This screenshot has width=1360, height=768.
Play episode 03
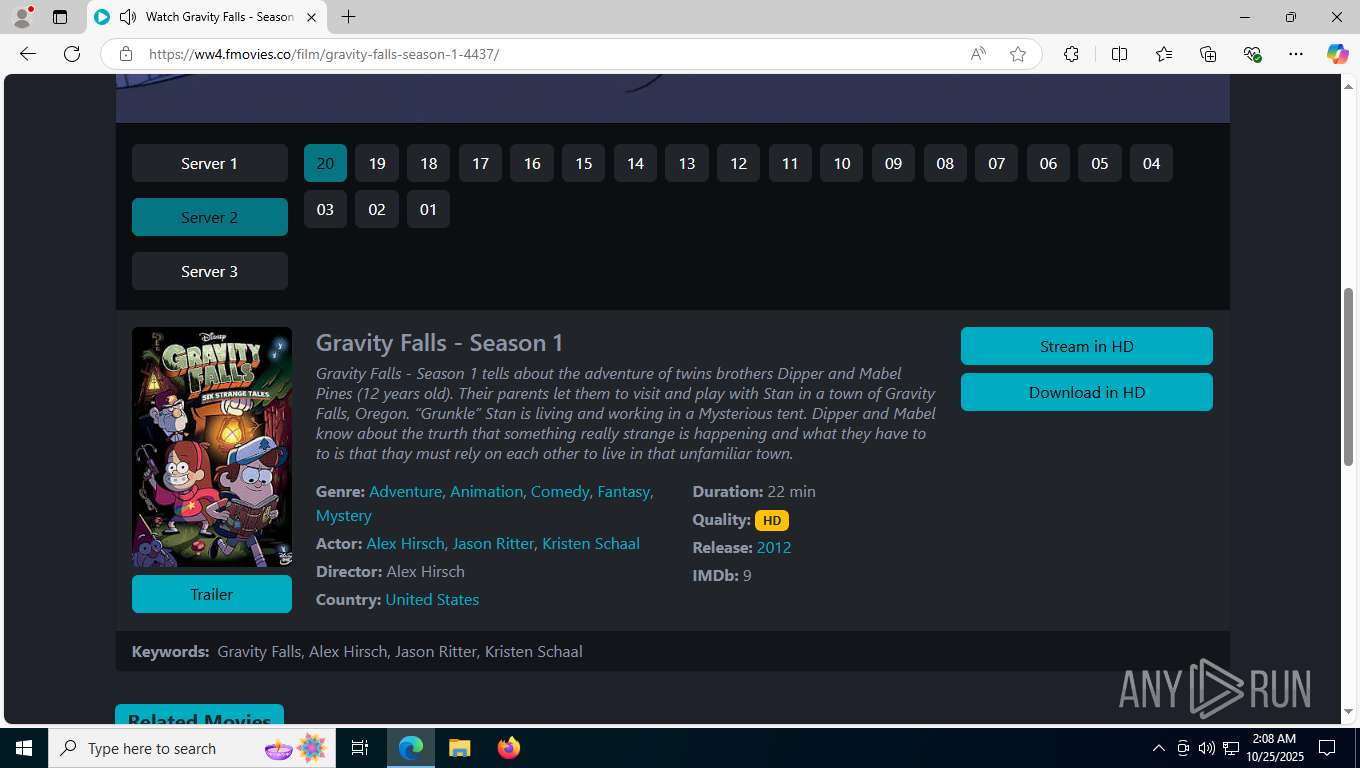click(x=325, y=209)
